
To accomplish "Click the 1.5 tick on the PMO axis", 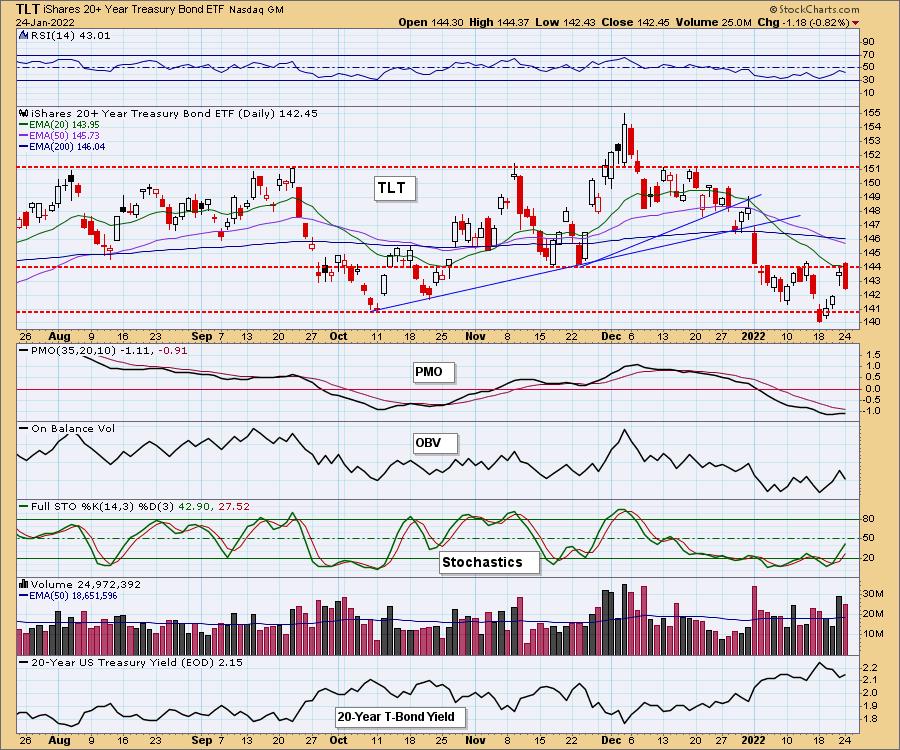I will pyautogui.click(x=873, y=354).
